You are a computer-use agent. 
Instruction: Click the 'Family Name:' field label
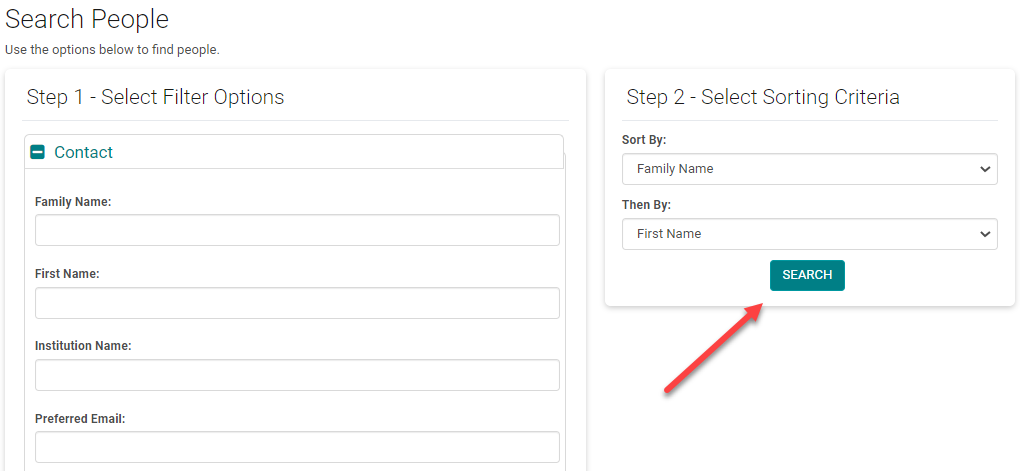tap(73, 202)
